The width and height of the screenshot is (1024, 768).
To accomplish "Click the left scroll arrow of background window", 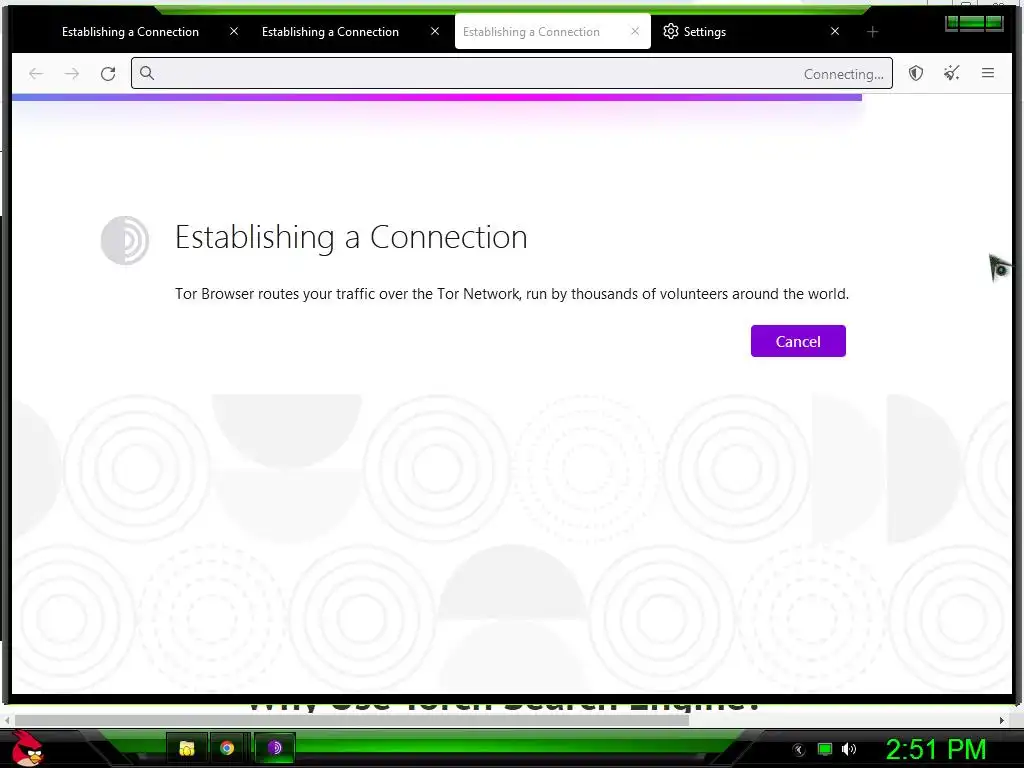I will (x=7, y=720).
